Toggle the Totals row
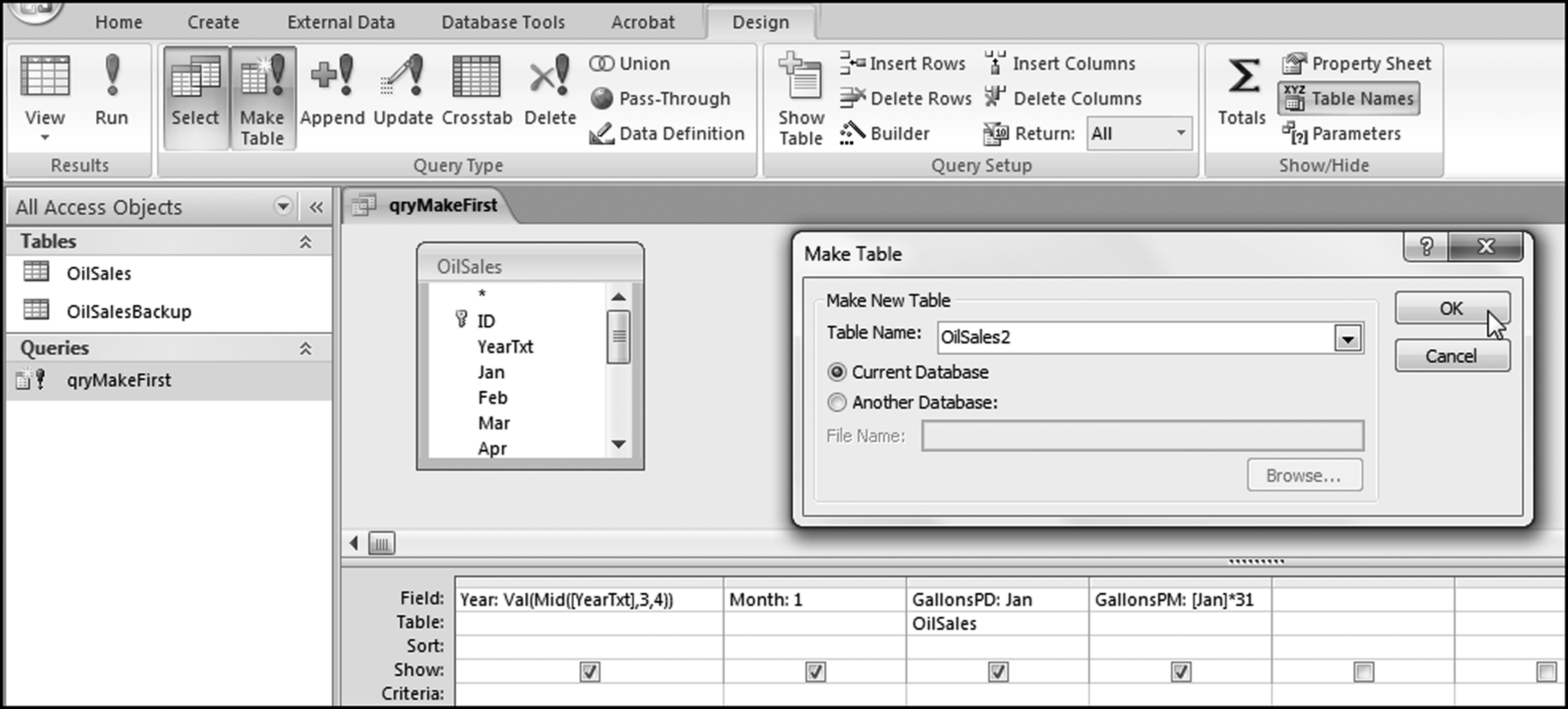Image resolution: width=1568 pixels, height=709 pixels. tap(1242, 91)
